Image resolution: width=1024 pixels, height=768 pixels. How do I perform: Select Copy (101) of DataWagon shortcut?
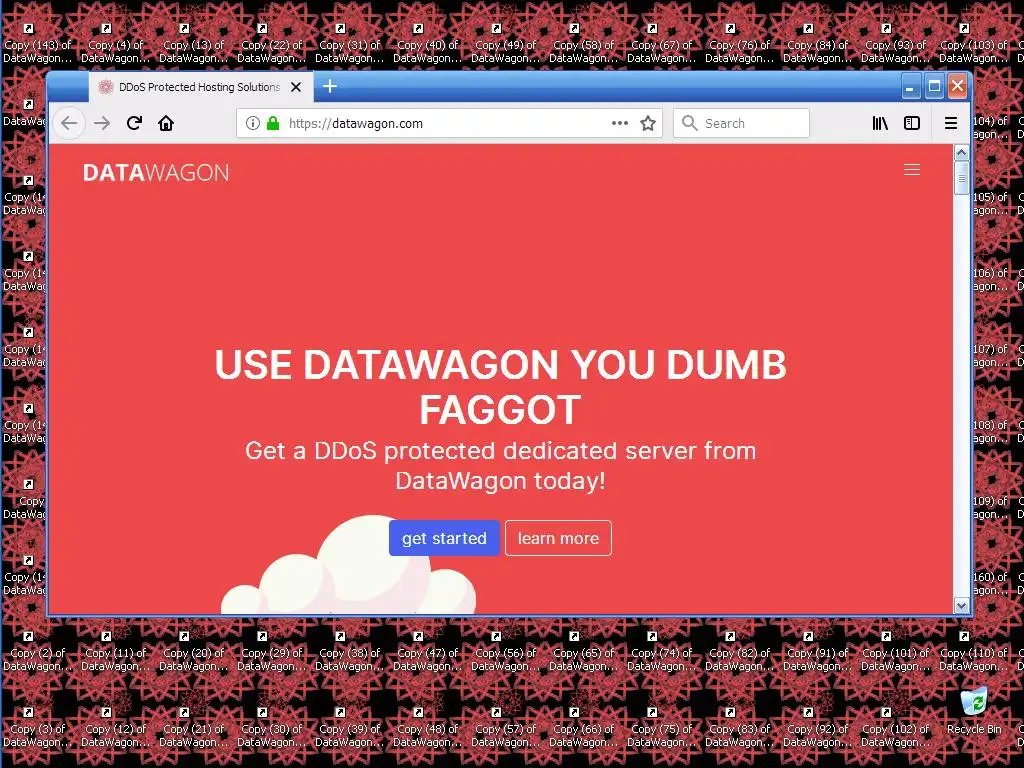(895, 652)
